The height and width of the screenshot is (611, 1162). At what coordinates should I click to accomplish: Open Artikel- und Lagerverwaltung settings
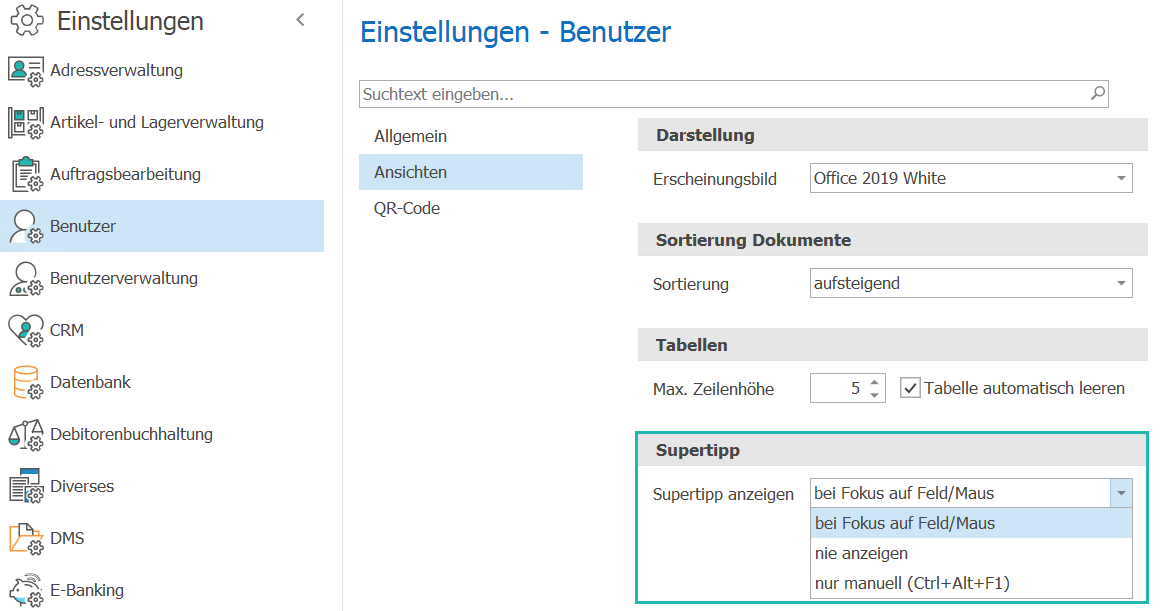(162, 122)
